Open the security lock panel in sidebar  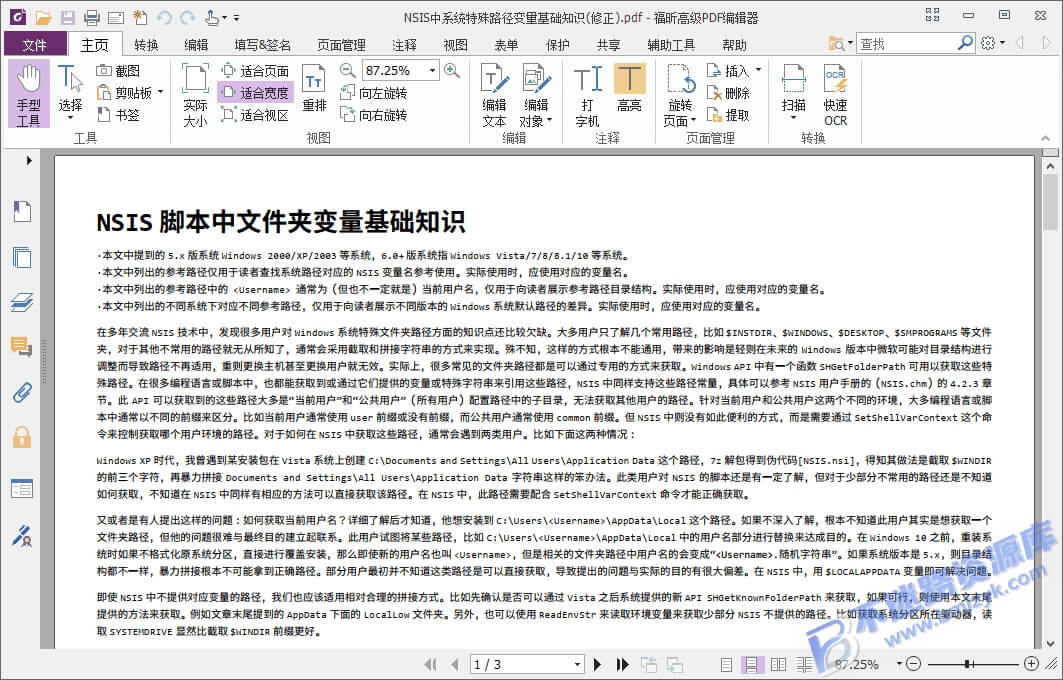(22, 437)
